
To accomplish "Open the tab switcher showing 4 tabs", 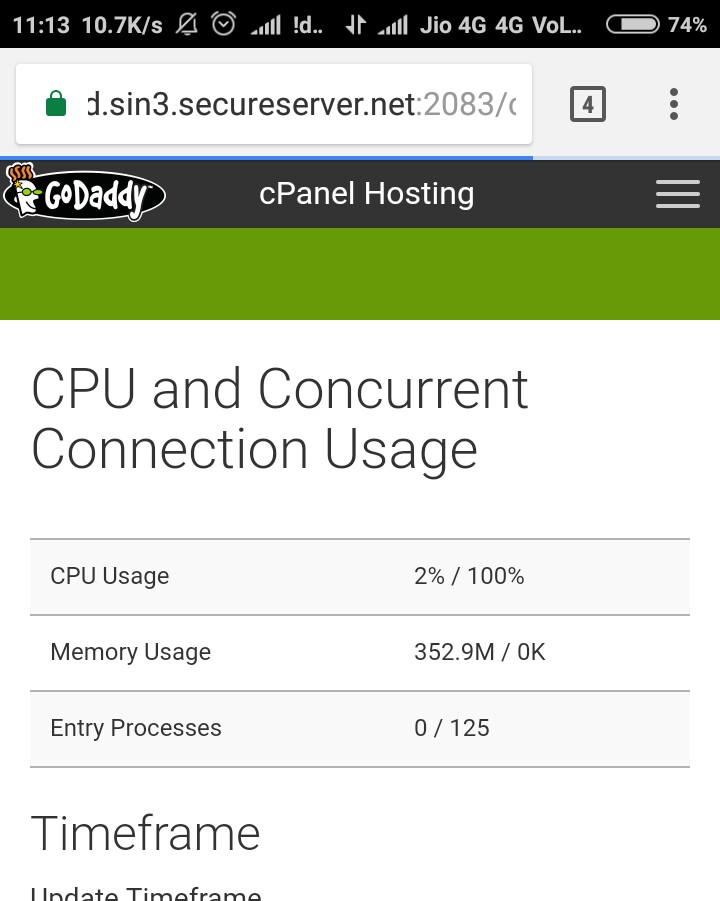I will (587, 104).
